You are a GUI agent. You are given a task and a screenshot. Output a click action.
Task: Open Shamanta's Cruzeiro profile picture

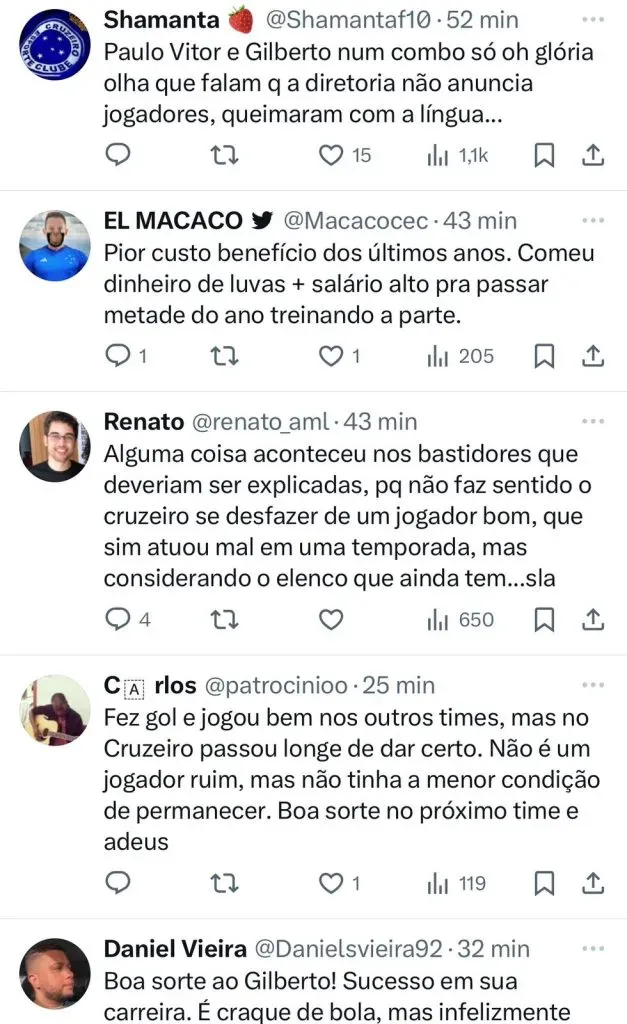point(54,45)
